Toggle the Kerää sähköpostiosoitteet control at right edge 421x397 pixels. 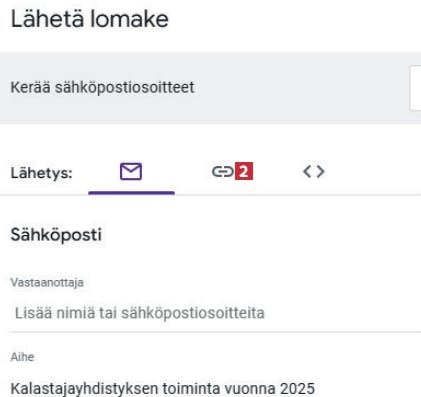tap(415, 88)
